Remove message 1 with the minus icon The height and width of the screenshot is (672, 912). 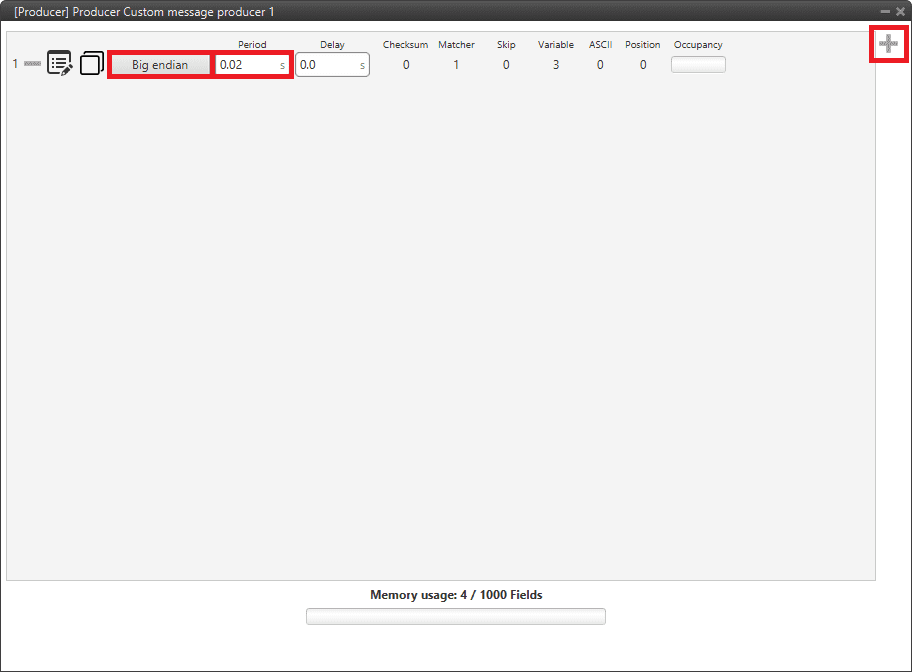pos(32,64)
